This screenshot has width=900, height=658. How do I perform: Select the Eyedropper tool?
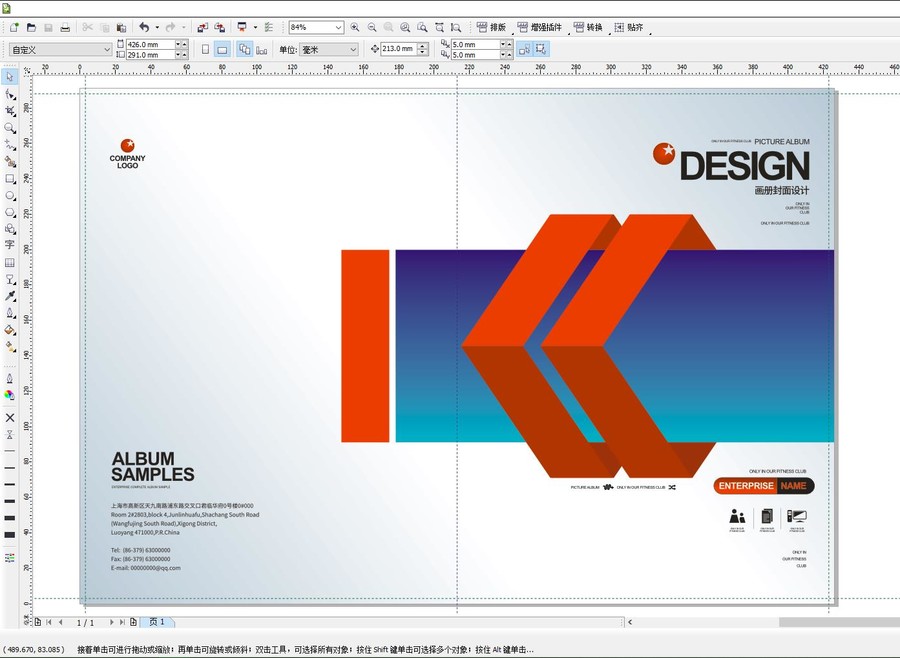[x=10, y=296]
